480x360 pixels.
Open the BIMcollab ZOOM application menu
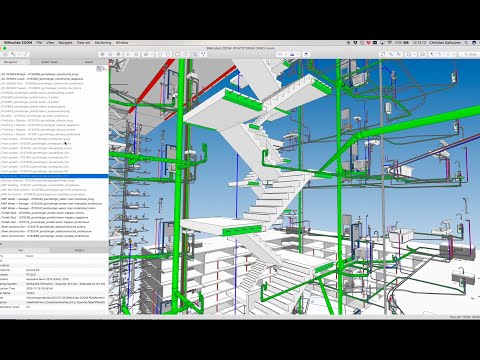(18, 43)
